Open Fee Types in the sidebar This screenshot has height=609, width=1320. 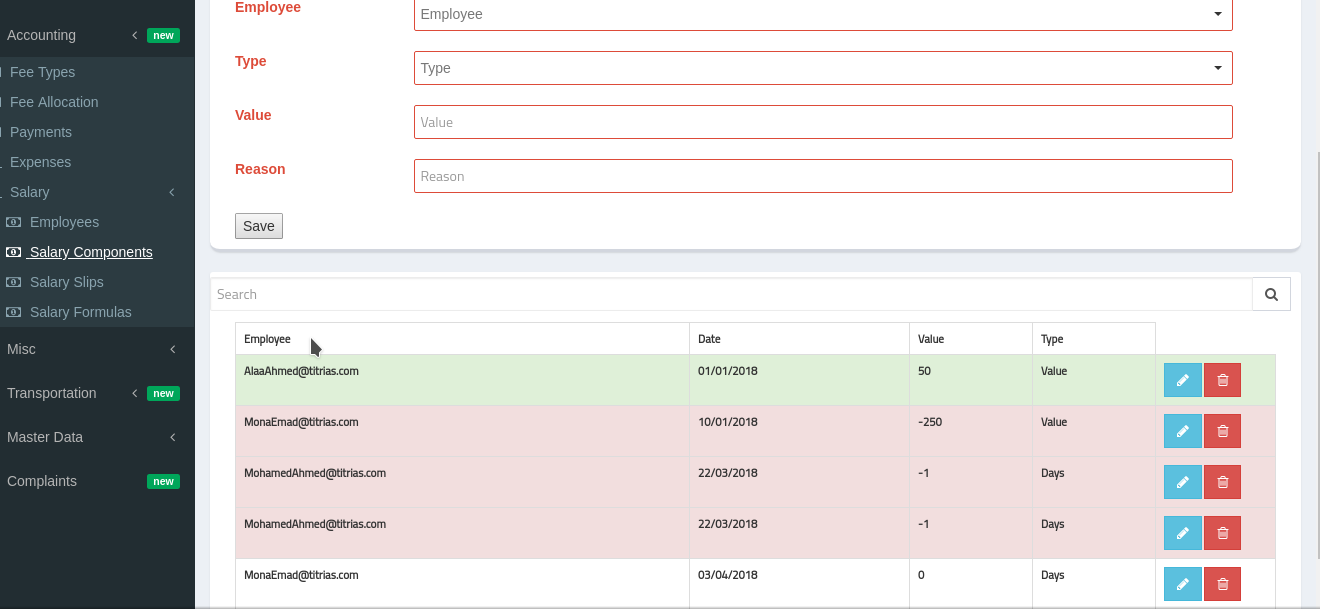click(x=42, y=72)
